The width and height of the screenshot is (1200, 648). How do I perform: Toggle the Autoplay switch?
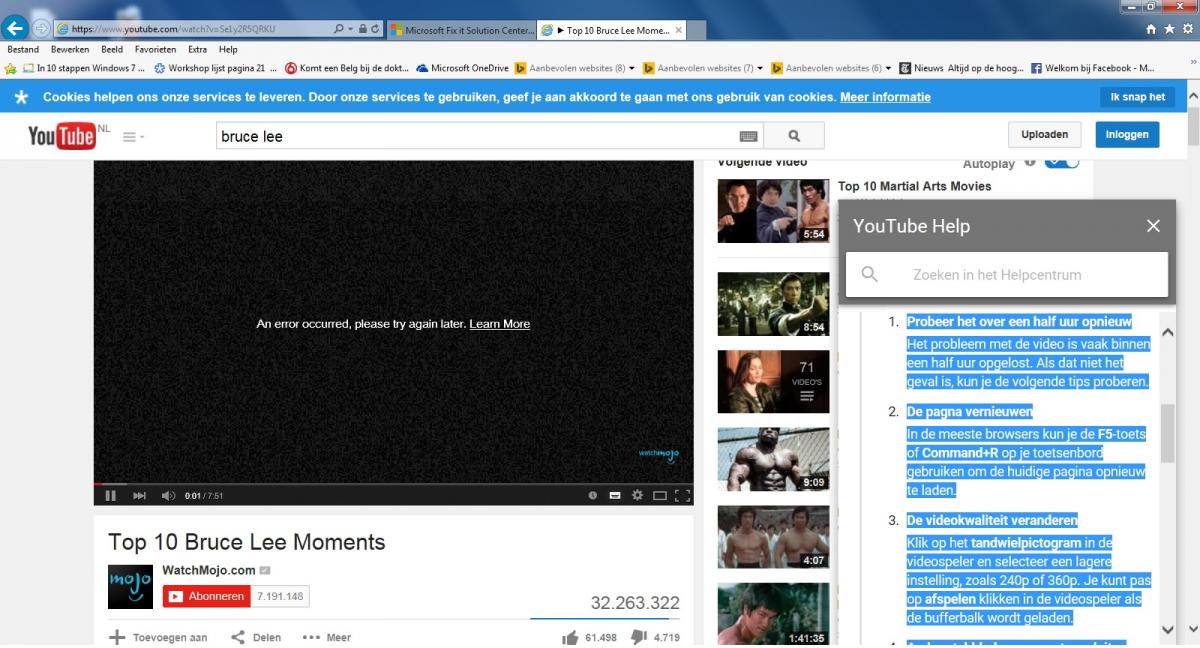point(1061,163)
